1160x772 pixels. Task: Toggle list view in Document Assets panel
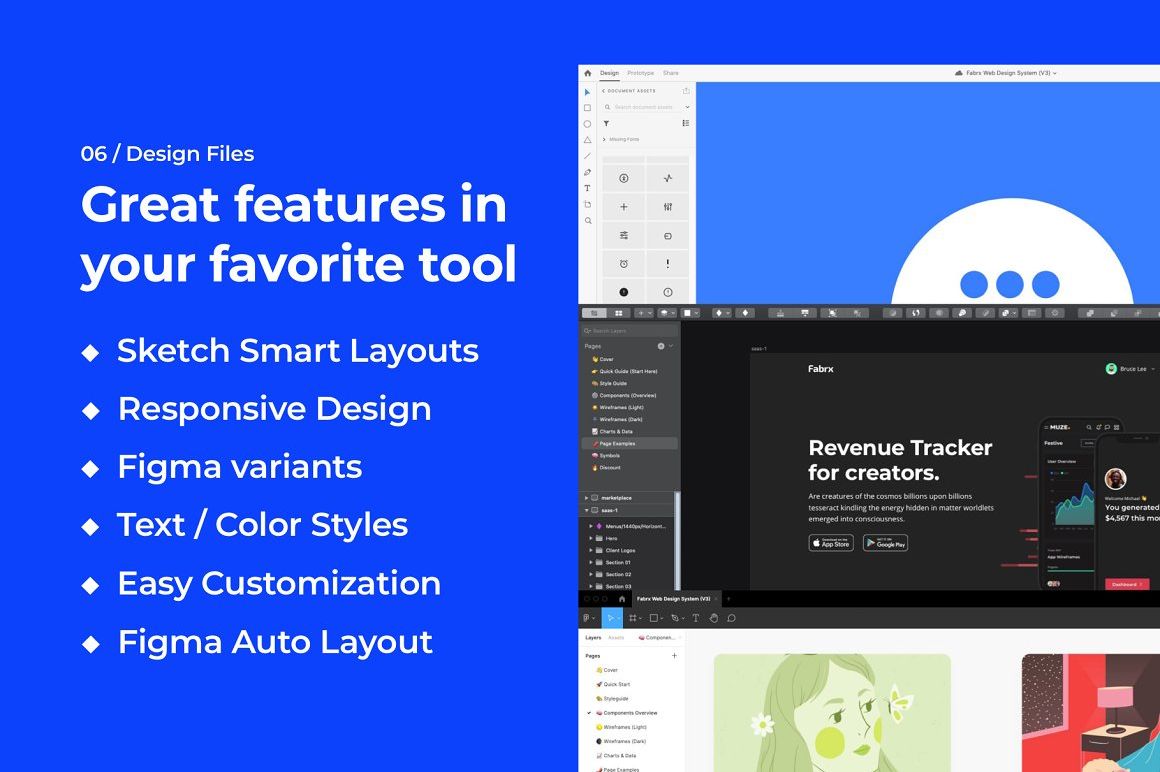coord(686,123)
